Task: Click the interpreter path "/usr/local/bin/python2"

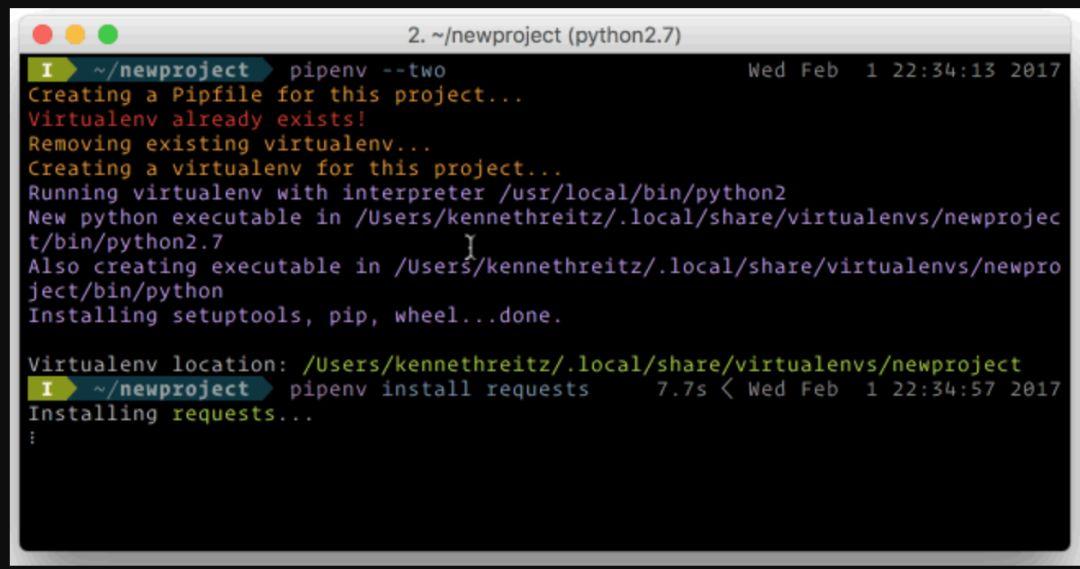Action: 642,193
